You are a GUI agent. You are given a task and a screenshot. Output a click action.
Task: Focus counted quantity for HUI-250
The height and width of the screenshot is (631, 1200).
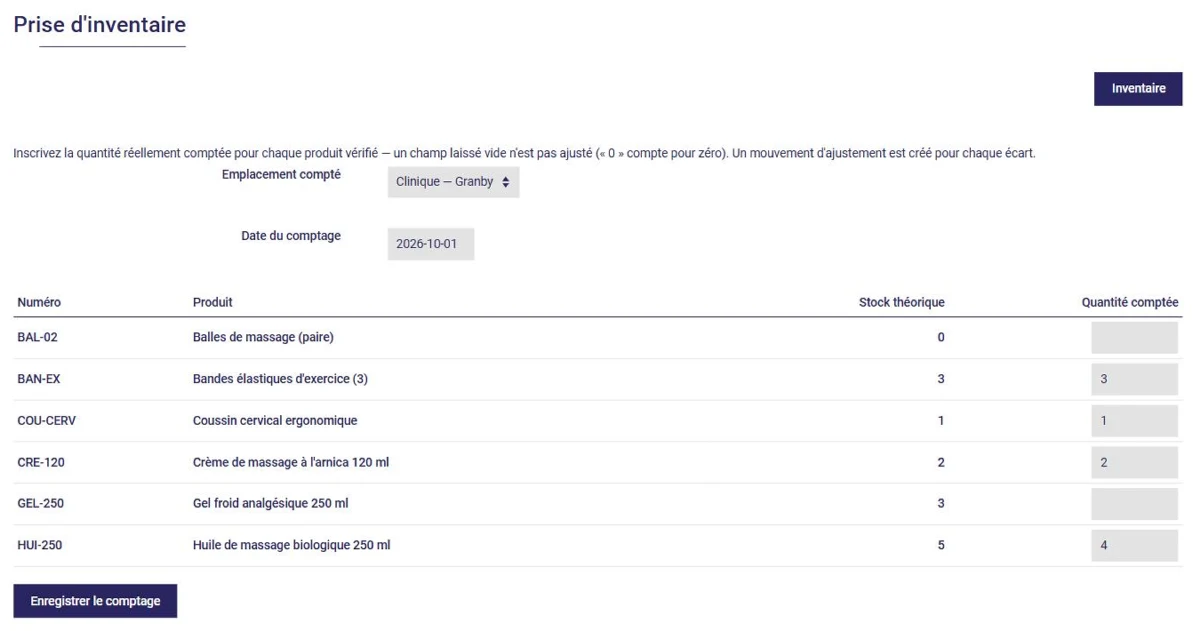coord(1134,546)
